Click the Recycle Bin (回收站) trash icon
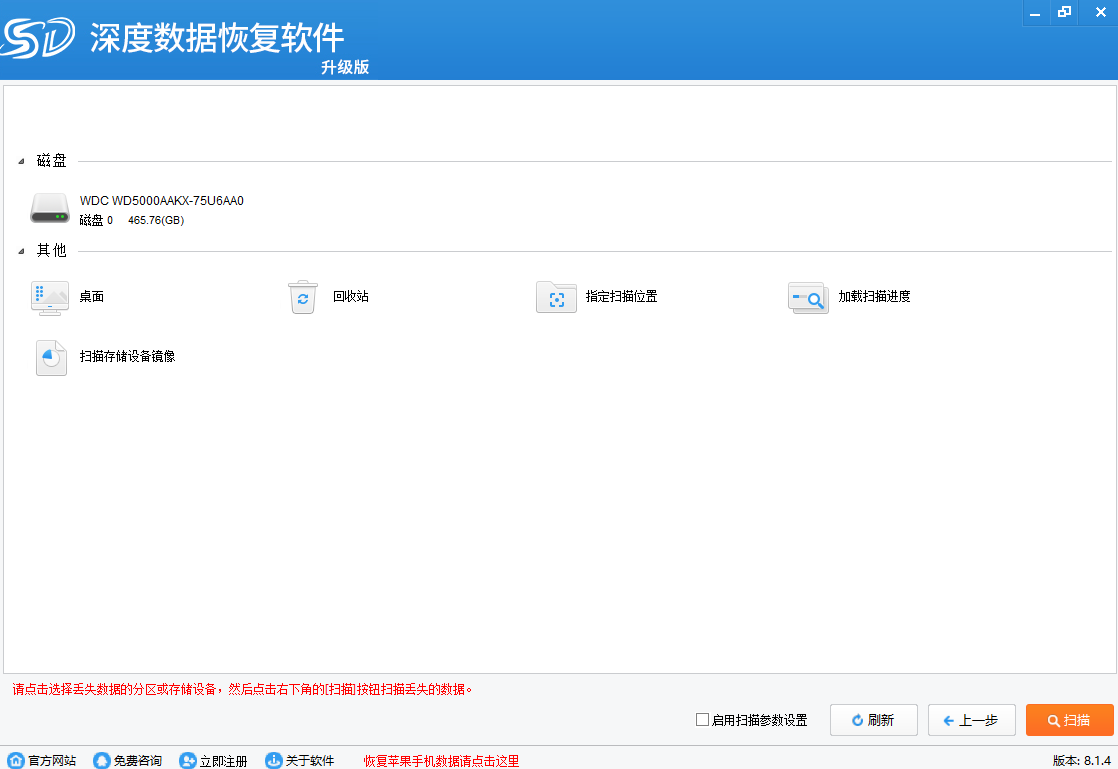1118x769 pixels. tap(302, 297)
